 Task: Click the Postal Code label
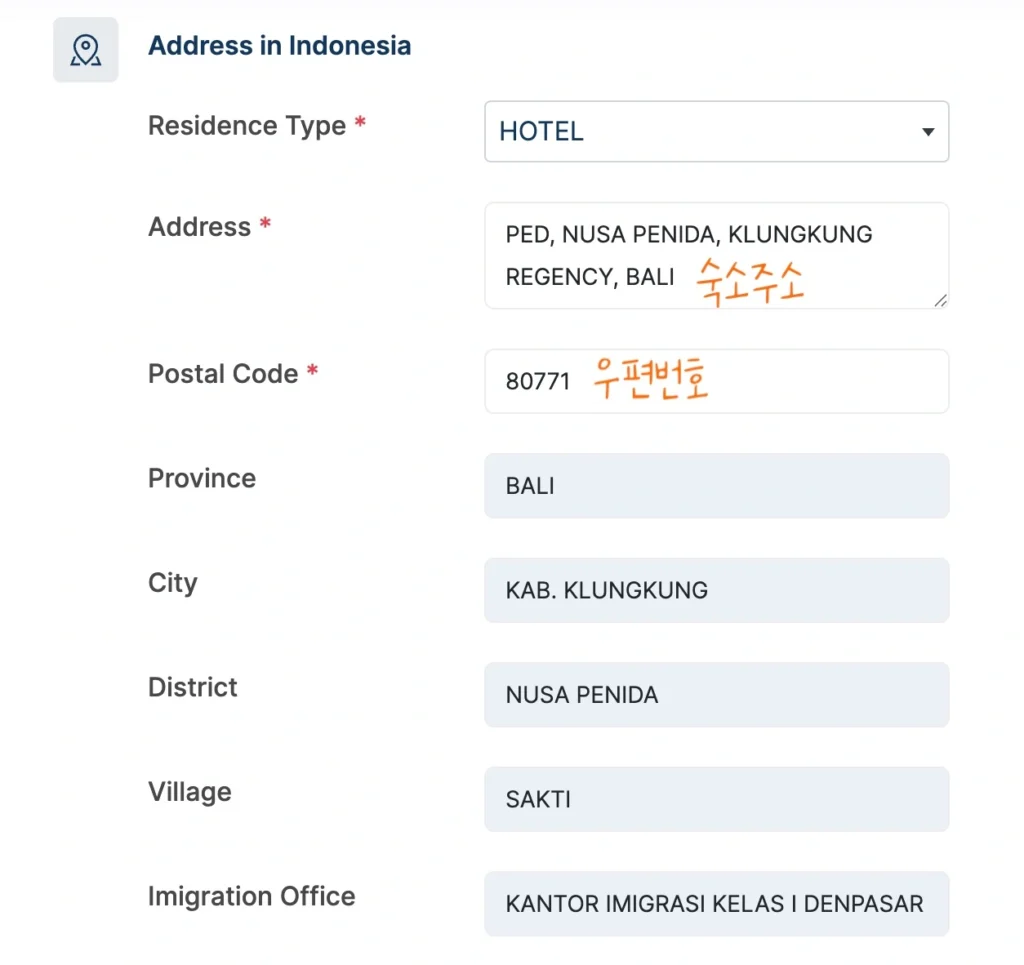223,374
